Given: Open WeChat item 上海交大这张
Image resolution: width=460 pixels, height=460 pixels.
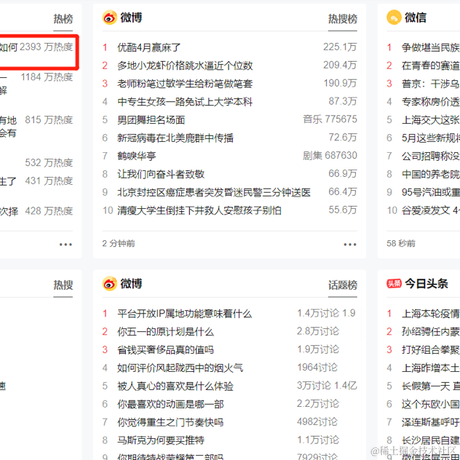Looking at the screenshot, I should coord(431,120).
